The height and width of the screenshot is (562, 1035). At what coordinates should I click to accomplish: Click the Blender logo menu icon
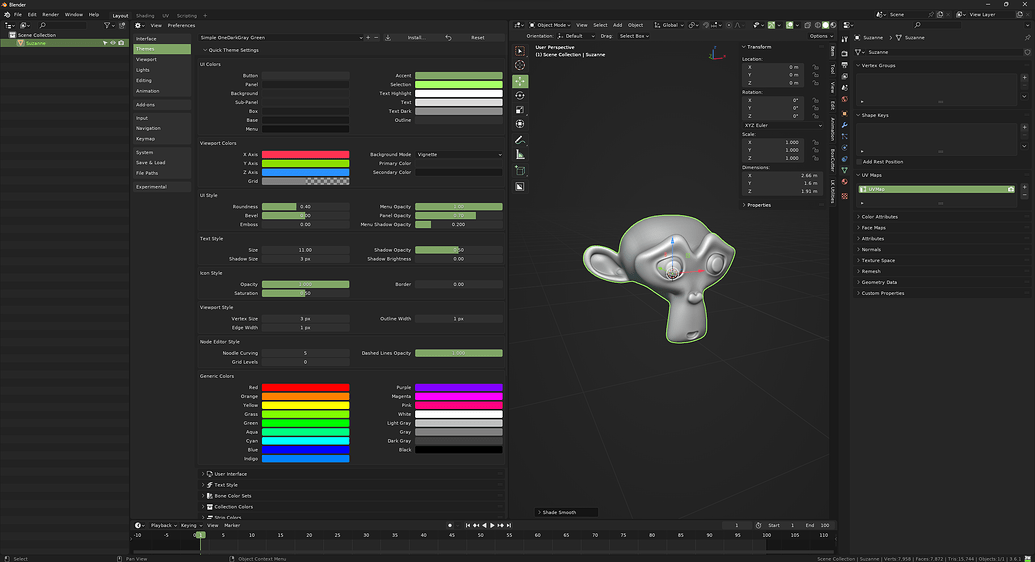pyautogui.click(x=7, y=15)
